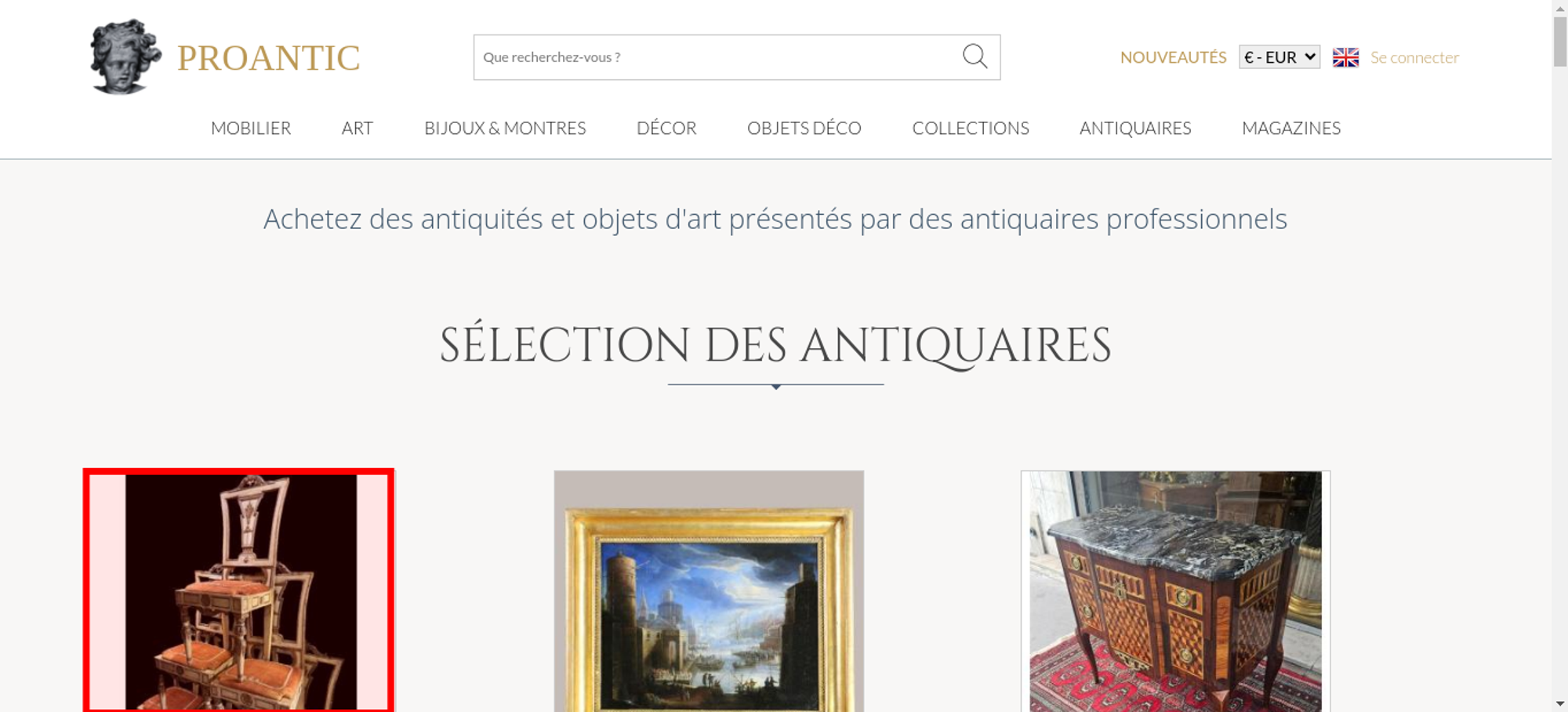
Task: Click the PROANTIC brand name
Action: pos(268,58)
